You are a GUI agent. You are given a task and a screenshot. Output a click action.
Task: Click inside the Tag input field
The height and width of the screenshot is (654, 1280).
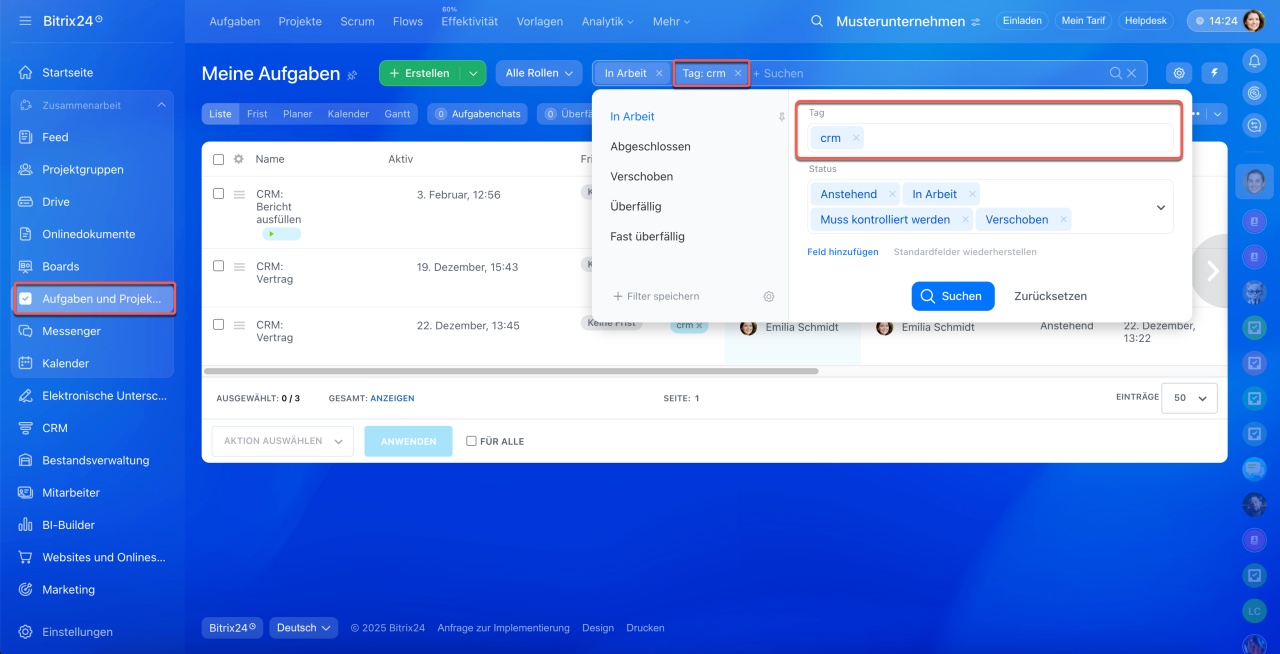point(990,138)
